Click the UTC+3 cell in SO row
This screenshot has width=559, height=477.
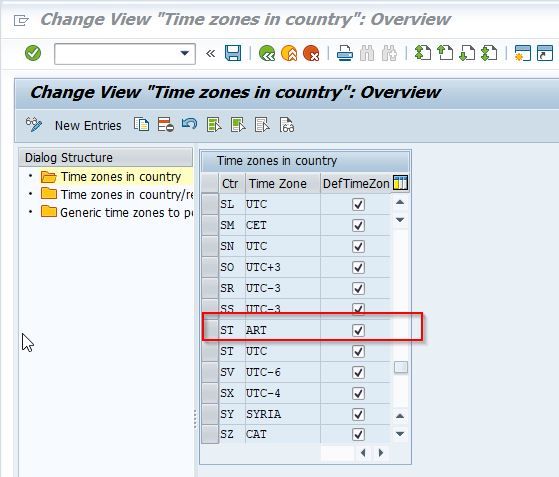283,267
